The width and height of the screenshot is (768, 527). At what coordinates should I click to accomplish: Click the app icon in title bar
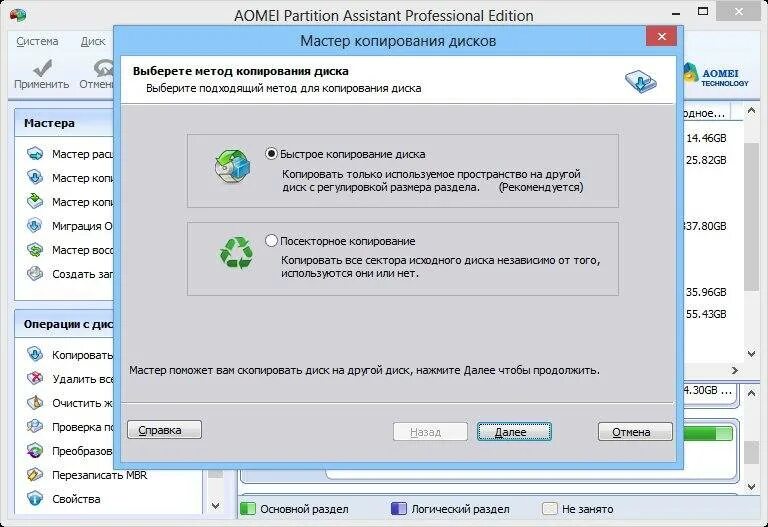point(18,15)
